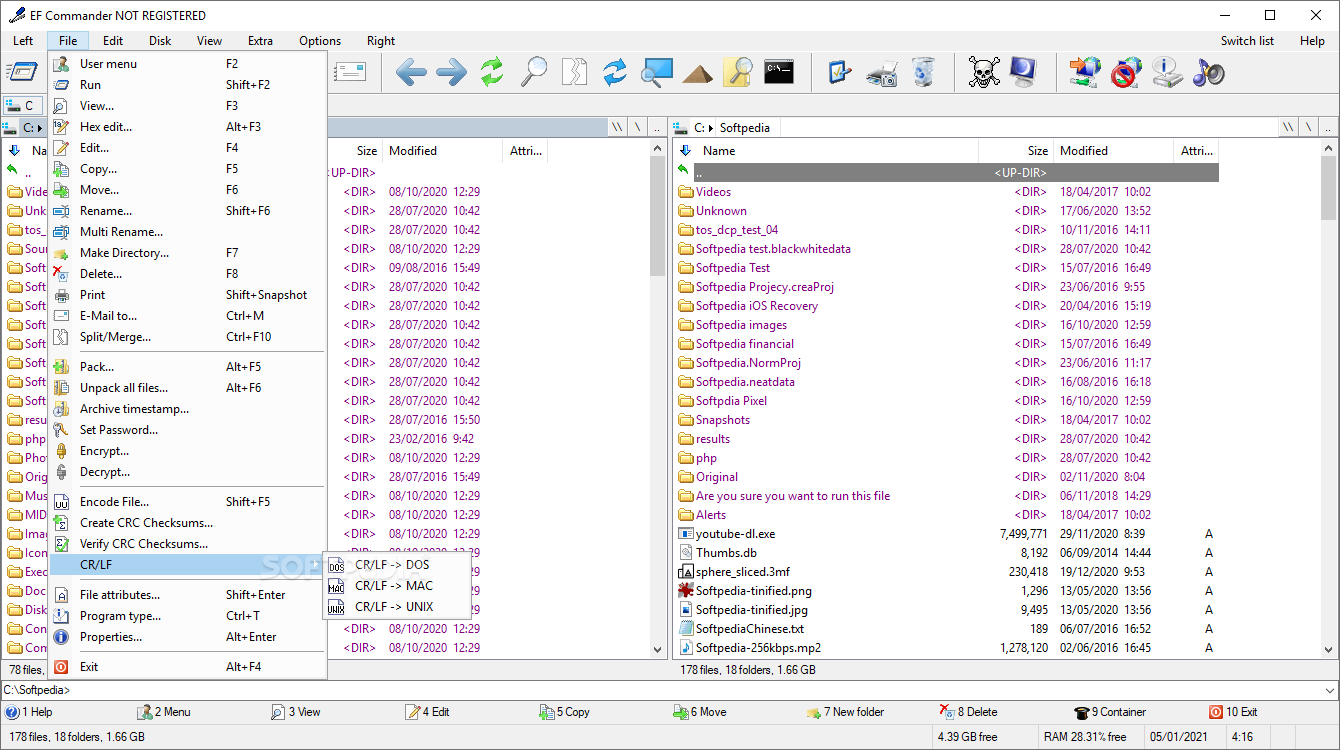This screenshot has width=1340, height=750.
Task: Click the 9 Container button
Action: 1110,712
